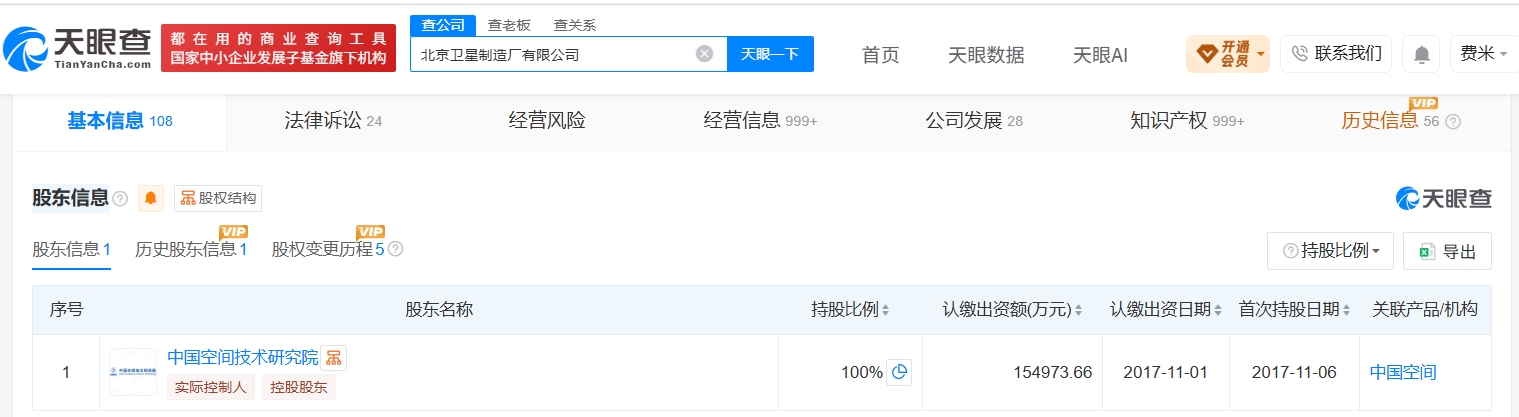Sort by 首次持股日期 column arrows

[1346, 310]
